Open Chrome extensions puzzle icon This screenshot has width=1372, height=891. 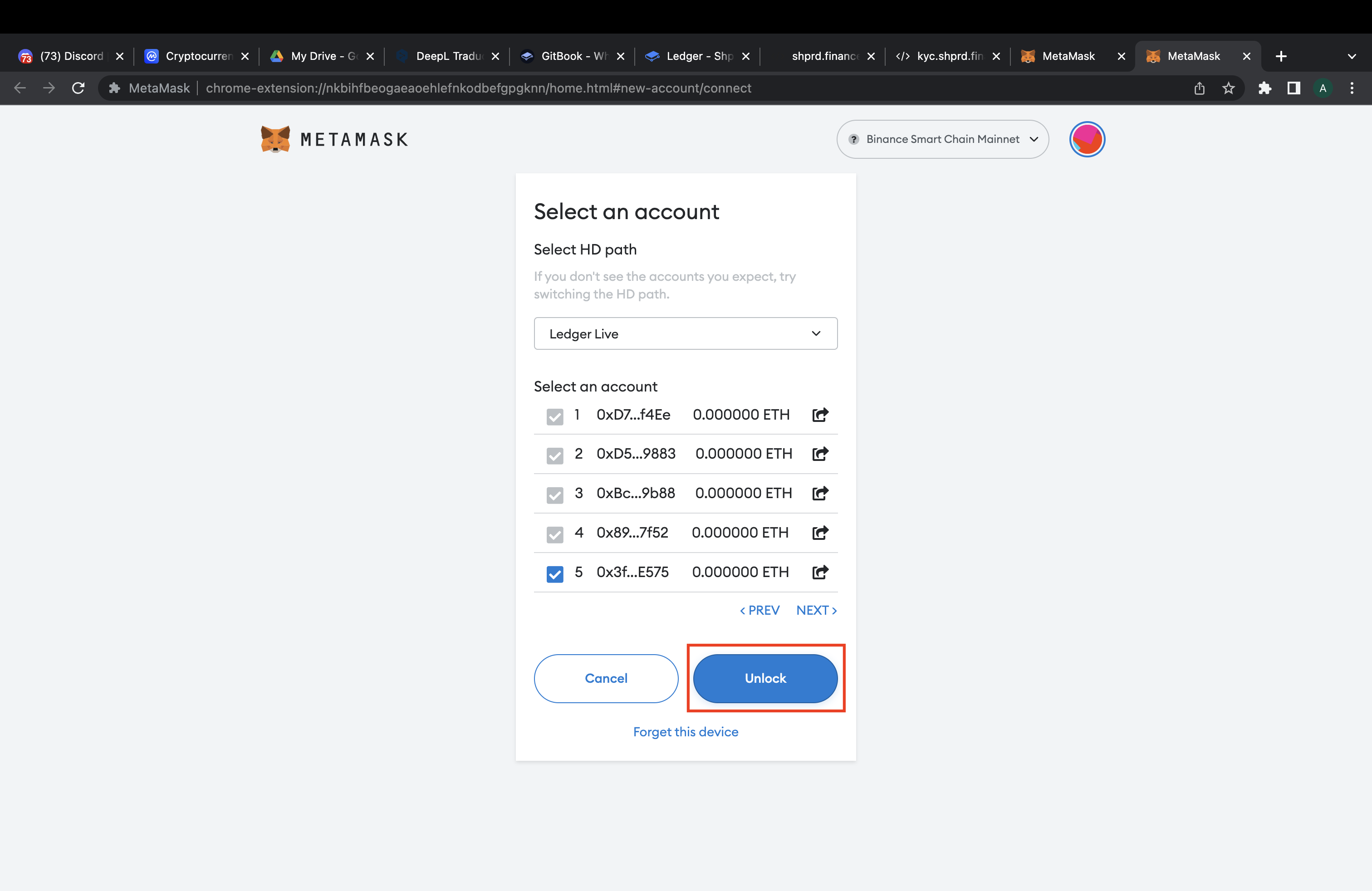1265,88
